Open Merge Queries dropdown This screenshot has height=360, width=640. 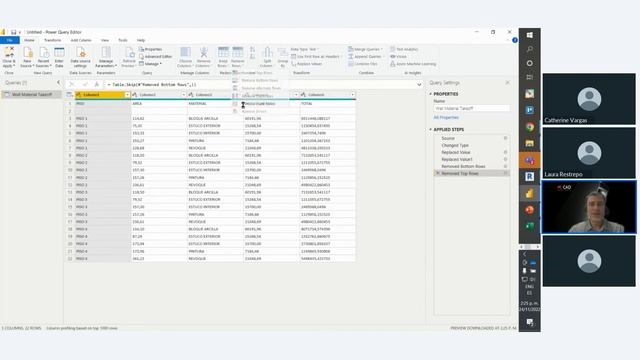pos(365,49)
